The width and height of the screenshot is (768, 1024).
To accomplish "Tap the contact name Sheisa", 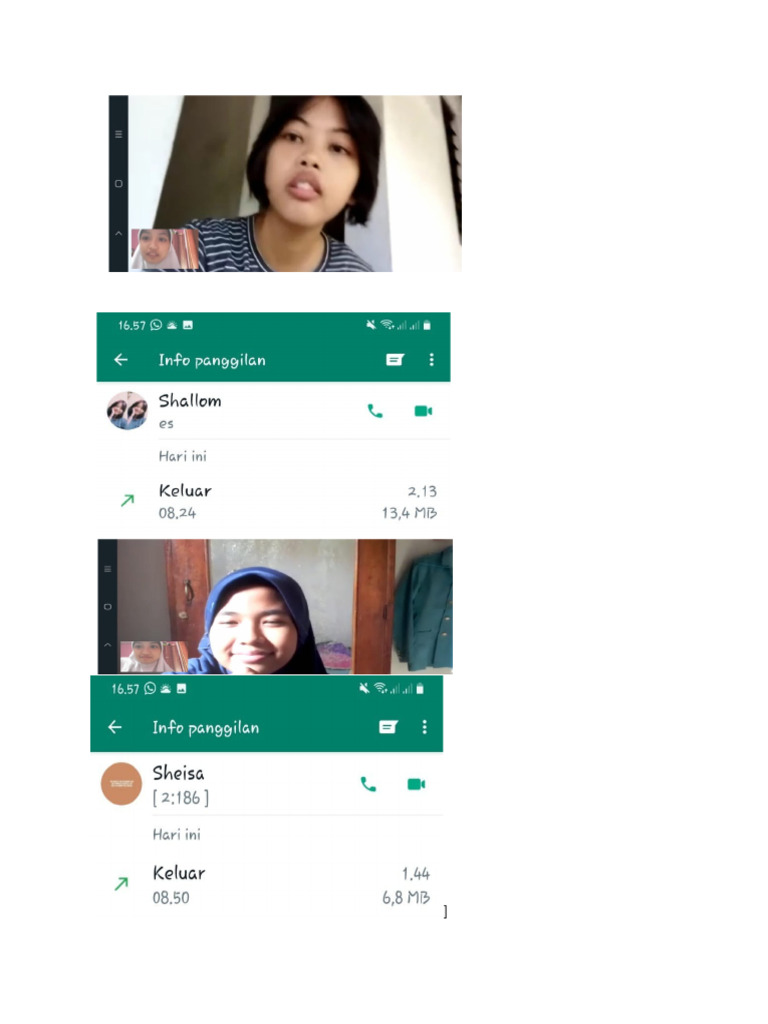I will pyautogui.click(x=178, y=773).
